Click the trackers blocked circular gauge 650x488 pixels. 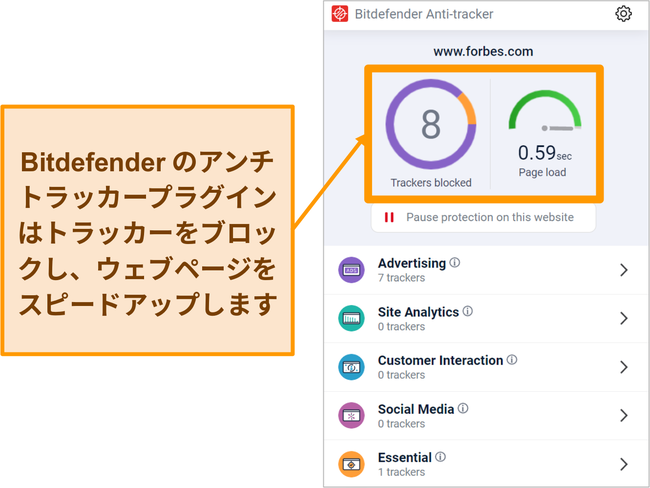(431, 124)
